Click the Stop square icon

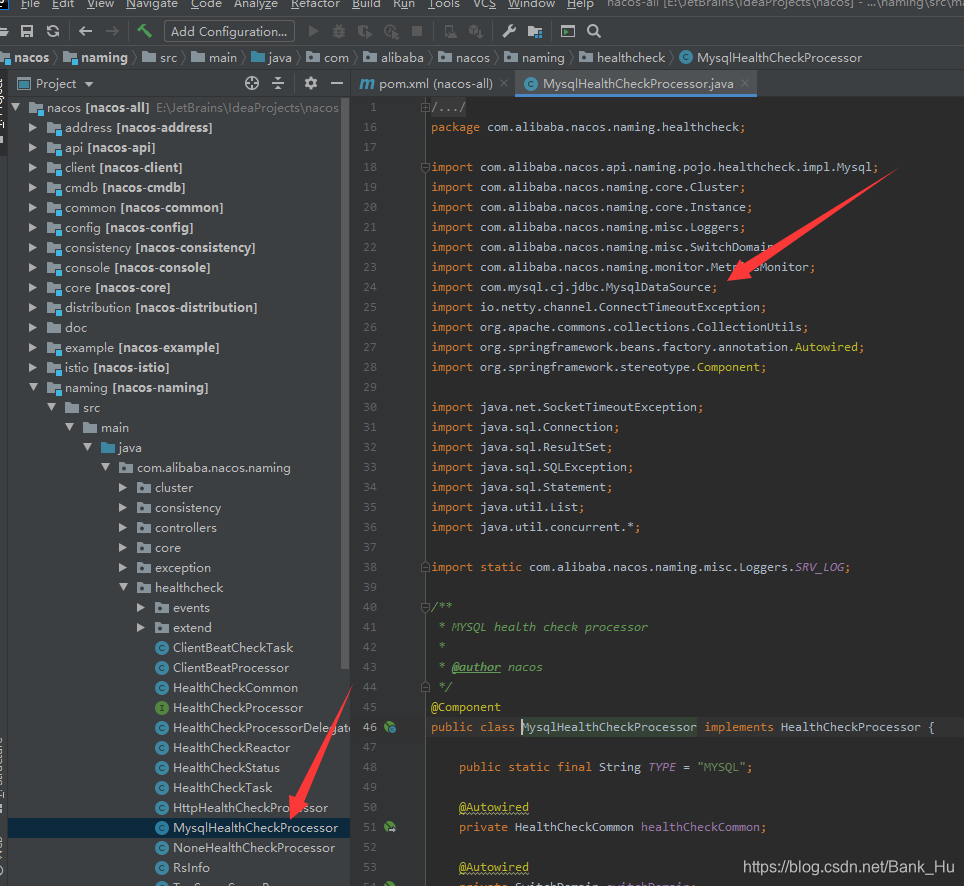tap(417, 31)
